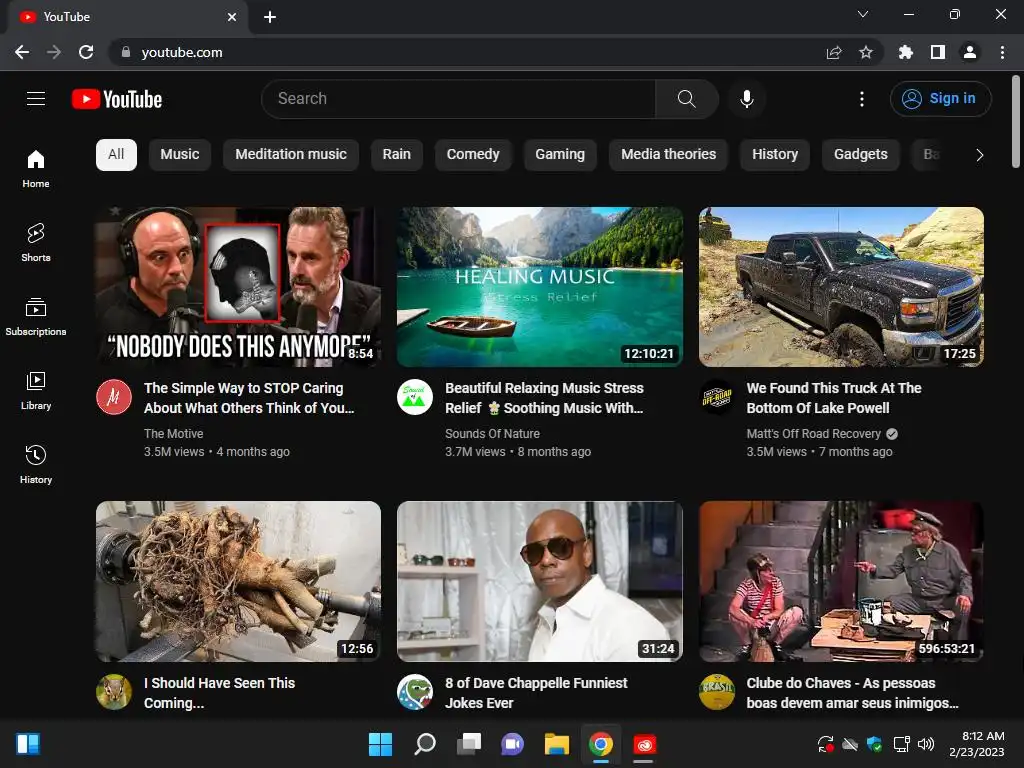Viewport: 1024px width, 768px height.
Task: Click squirrel avatar beside 'I Should Have Seen'
Action: coord(114,692)
